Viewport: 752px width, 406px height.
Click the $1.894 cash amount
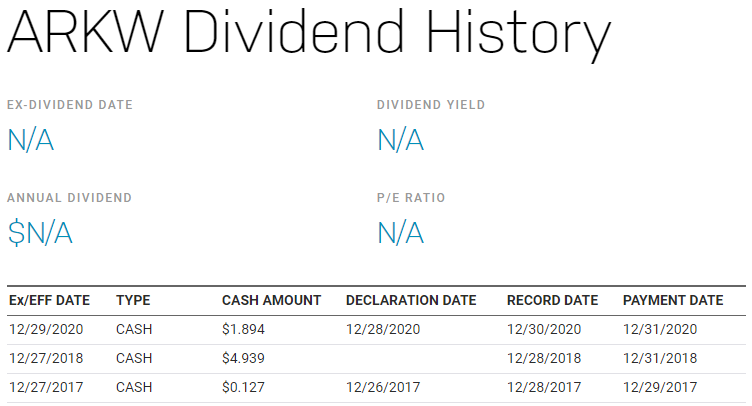[x=243, y=329]
